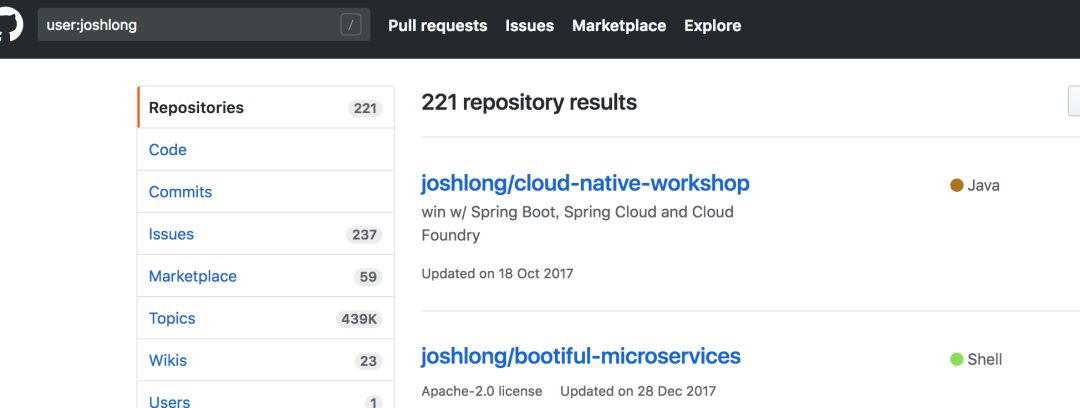Image resolution: width=1080 pixels, height=408 pixels.
Task: Click the Shell language color dot
Action: (x=956, y=359)
